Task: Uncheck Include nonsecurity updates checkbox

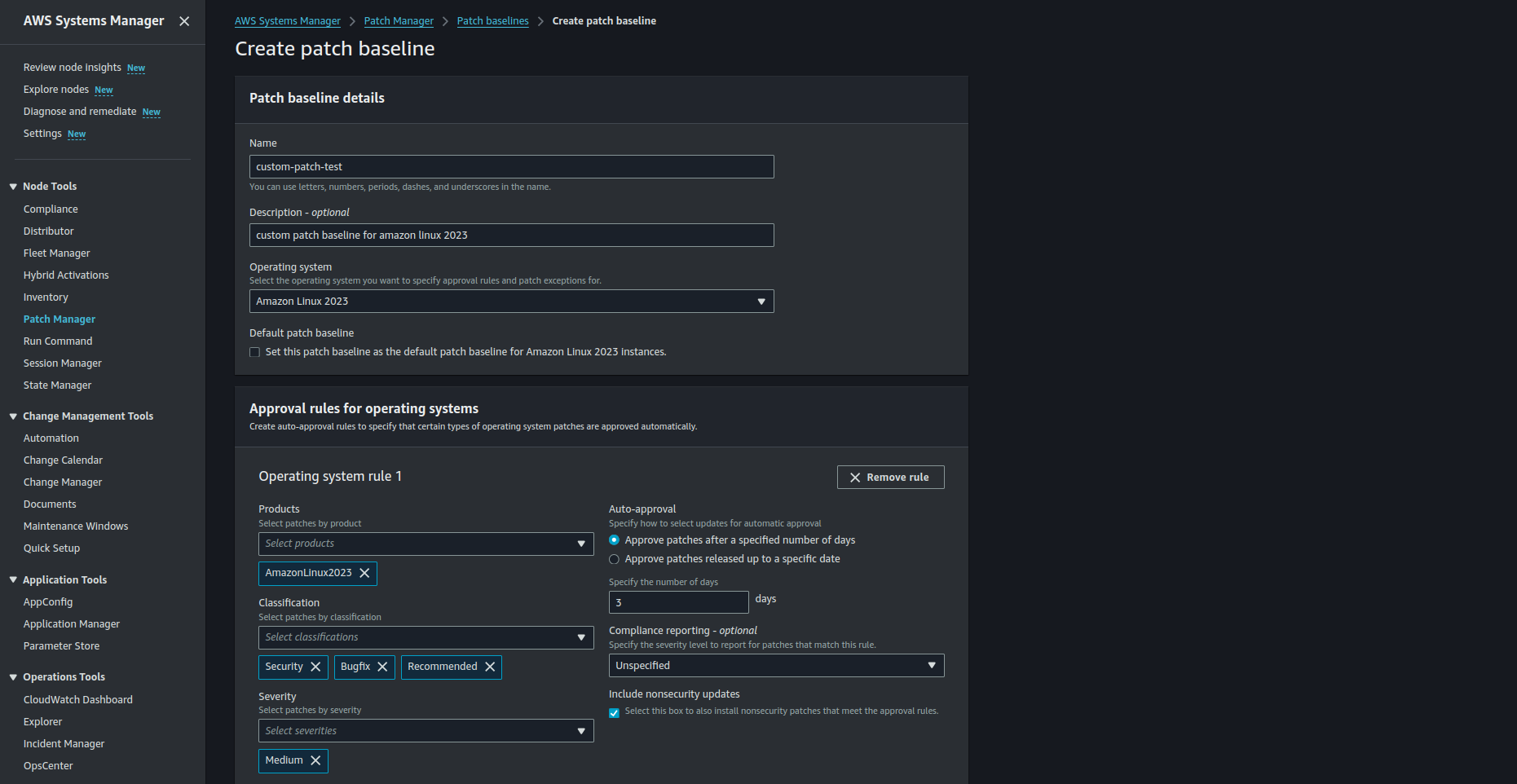Action: (x=614, y=713)
